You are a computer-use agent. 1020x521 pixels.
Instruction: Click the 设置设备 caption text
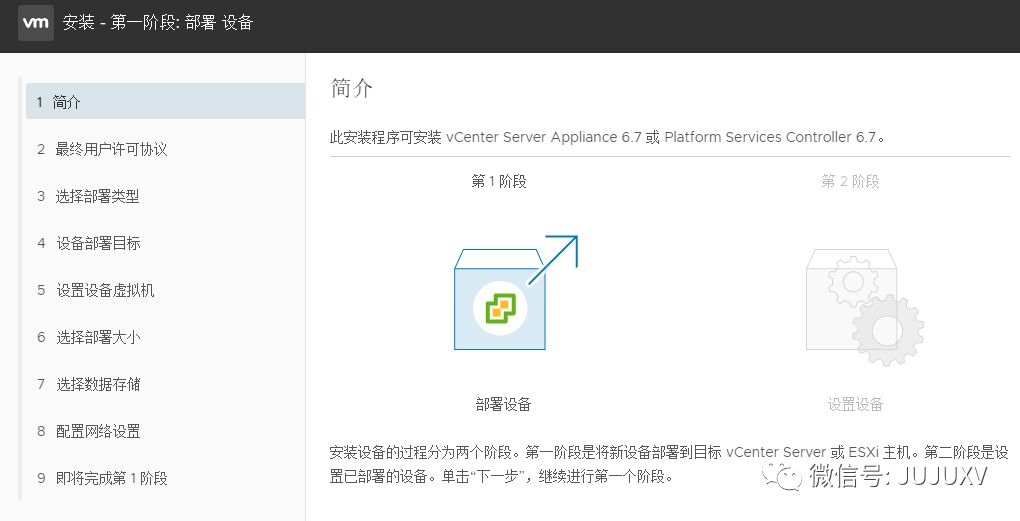click(855, 404)
